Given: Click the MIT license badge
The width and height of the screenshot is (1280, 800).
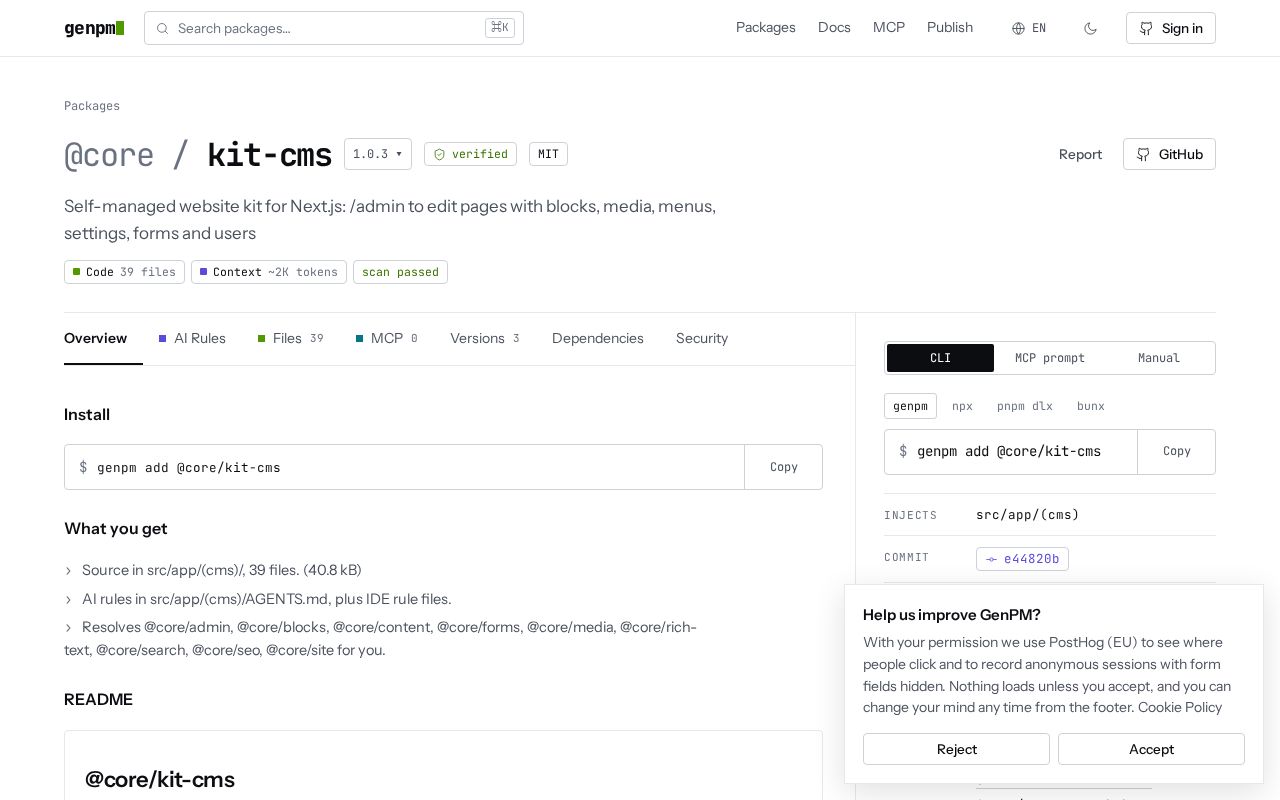Looking at the screenshot, I should click(548, 154).
